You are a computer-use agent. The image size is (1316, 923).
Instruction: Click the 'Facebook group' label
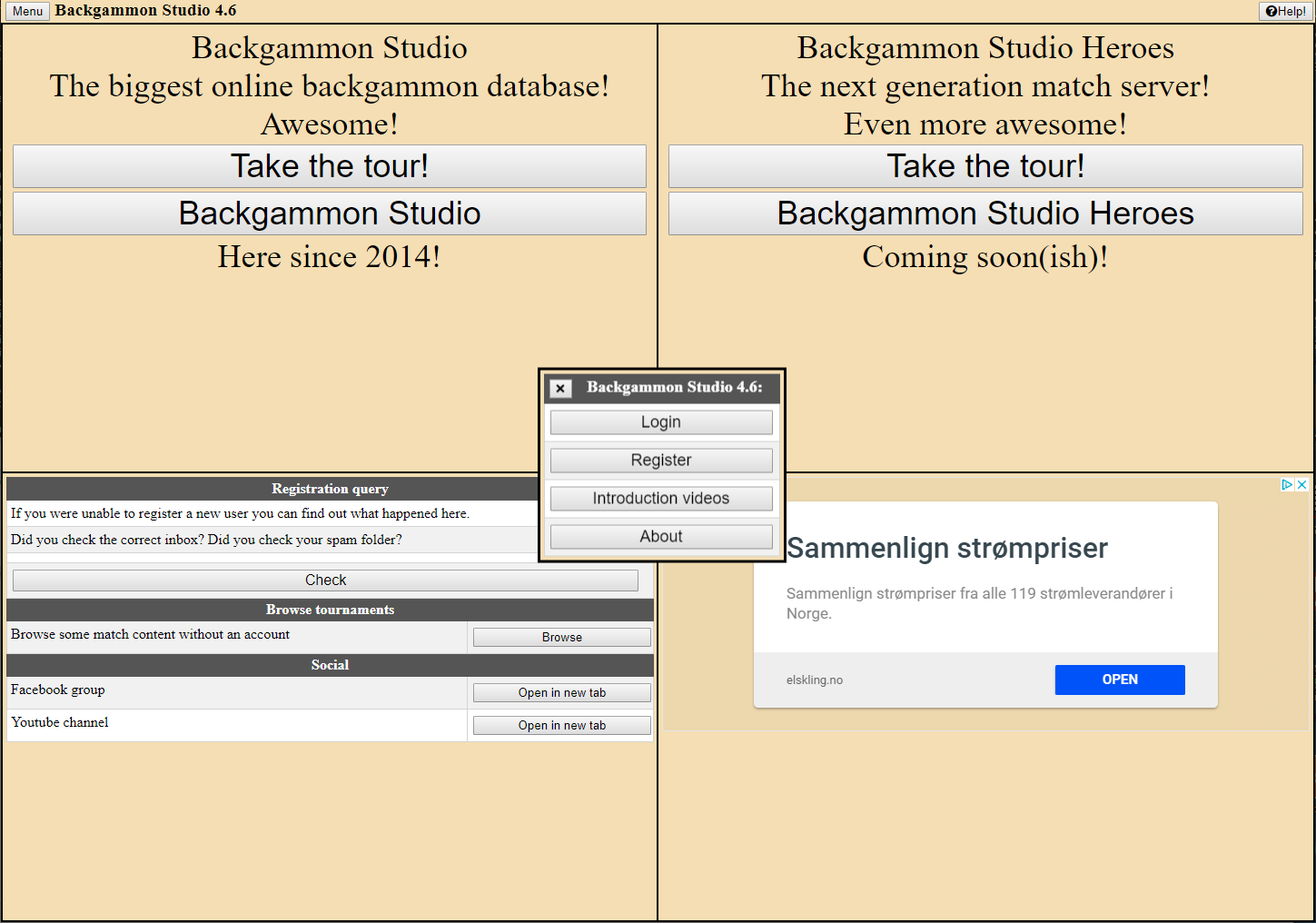[x=58, y=690]
